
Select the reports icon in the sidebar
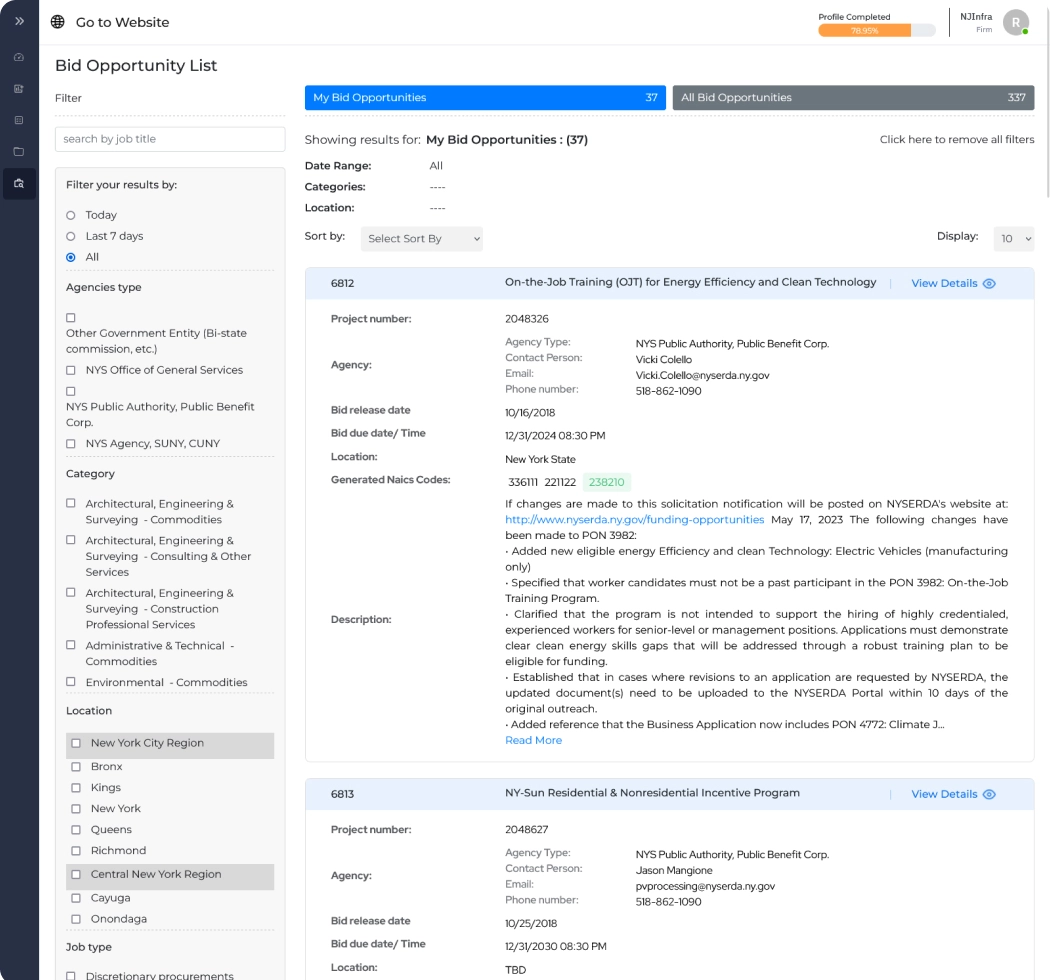click(19, 89)
